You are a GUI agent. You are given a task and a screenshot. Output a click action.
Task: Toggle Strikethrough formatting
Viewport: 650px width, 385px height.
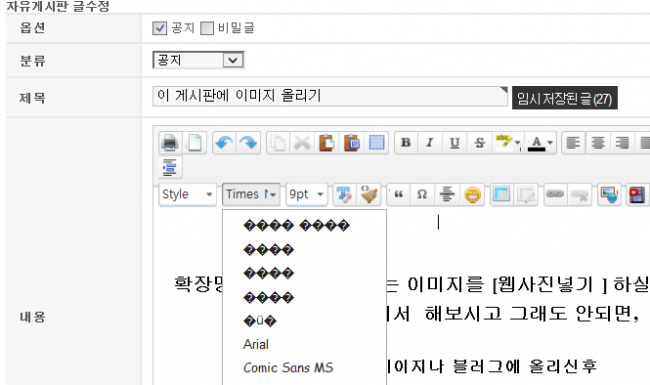click(479, 143)
